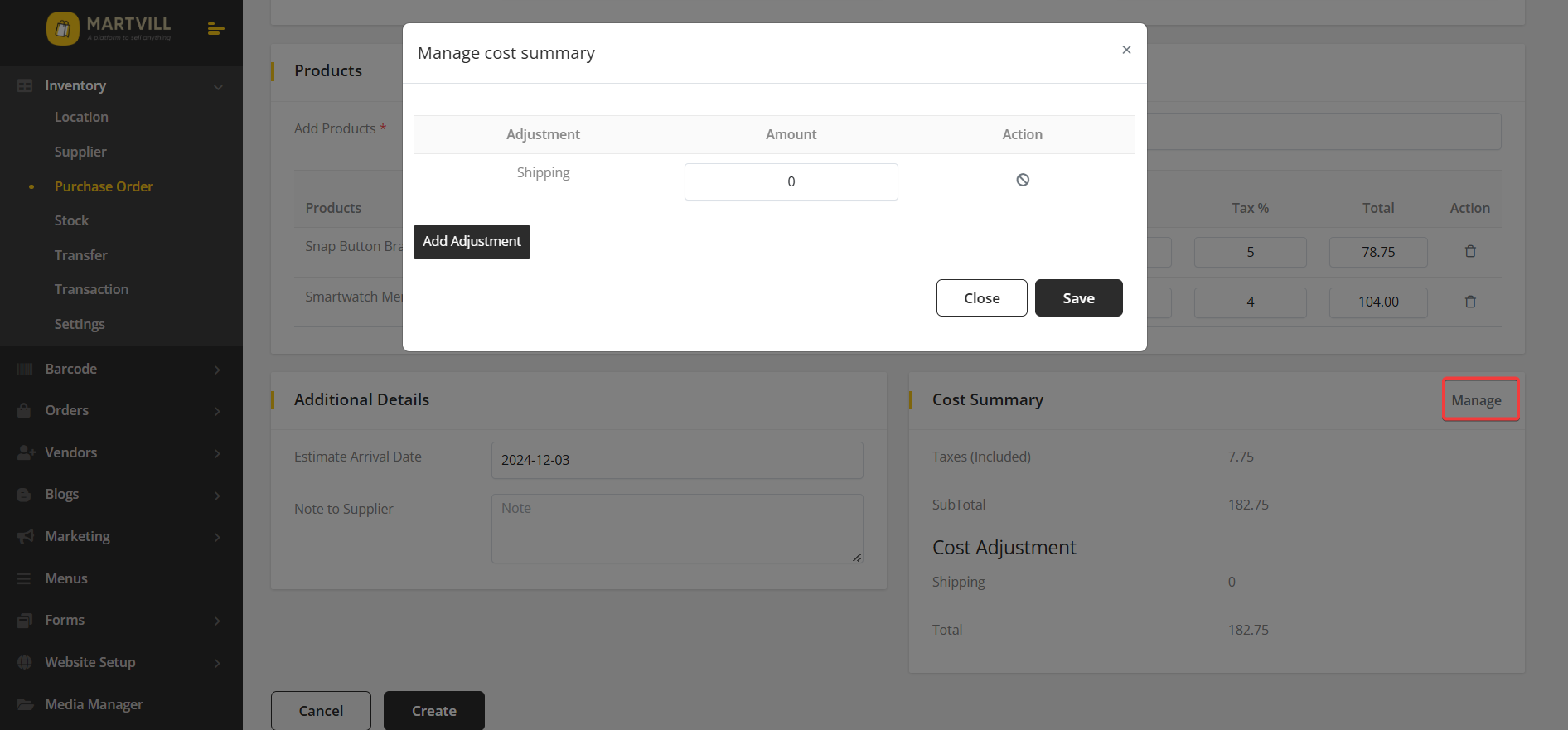Screen dimensions: 1568x730
Task: Open the Supplier page
Action: point(80,152)
